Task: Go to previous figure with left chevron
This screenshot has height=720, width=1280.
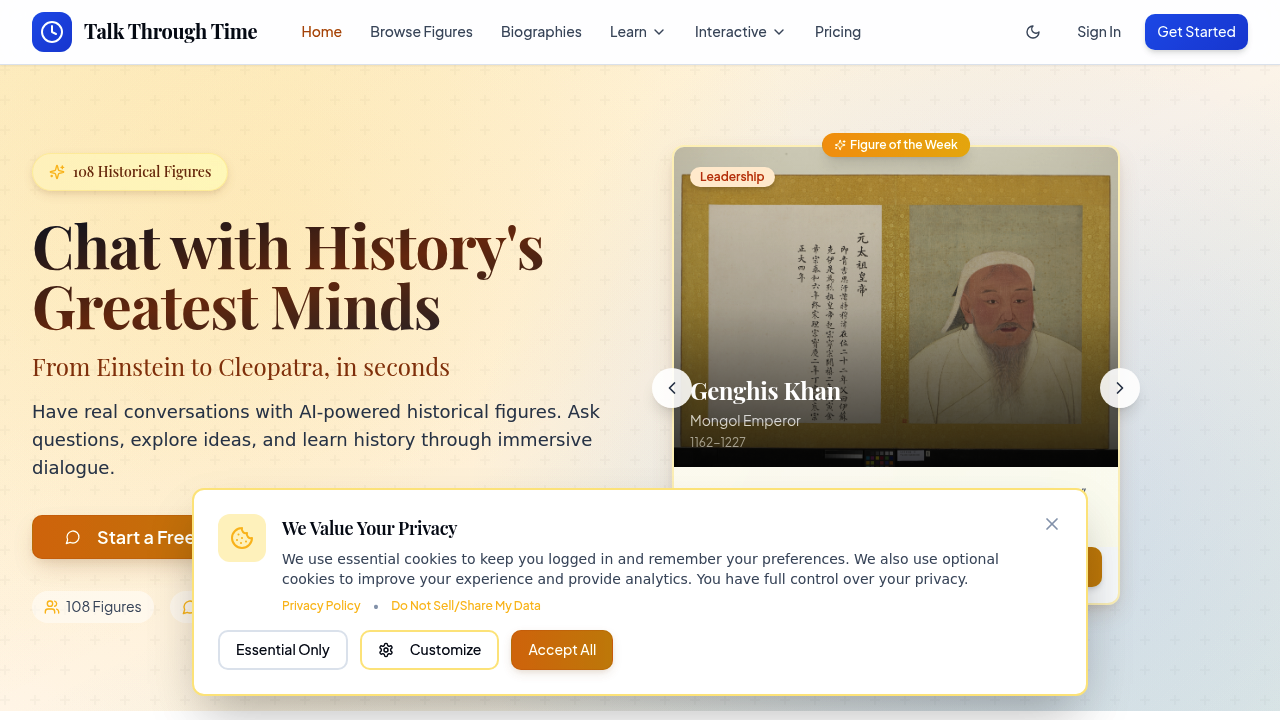Action: click(671, 388)
